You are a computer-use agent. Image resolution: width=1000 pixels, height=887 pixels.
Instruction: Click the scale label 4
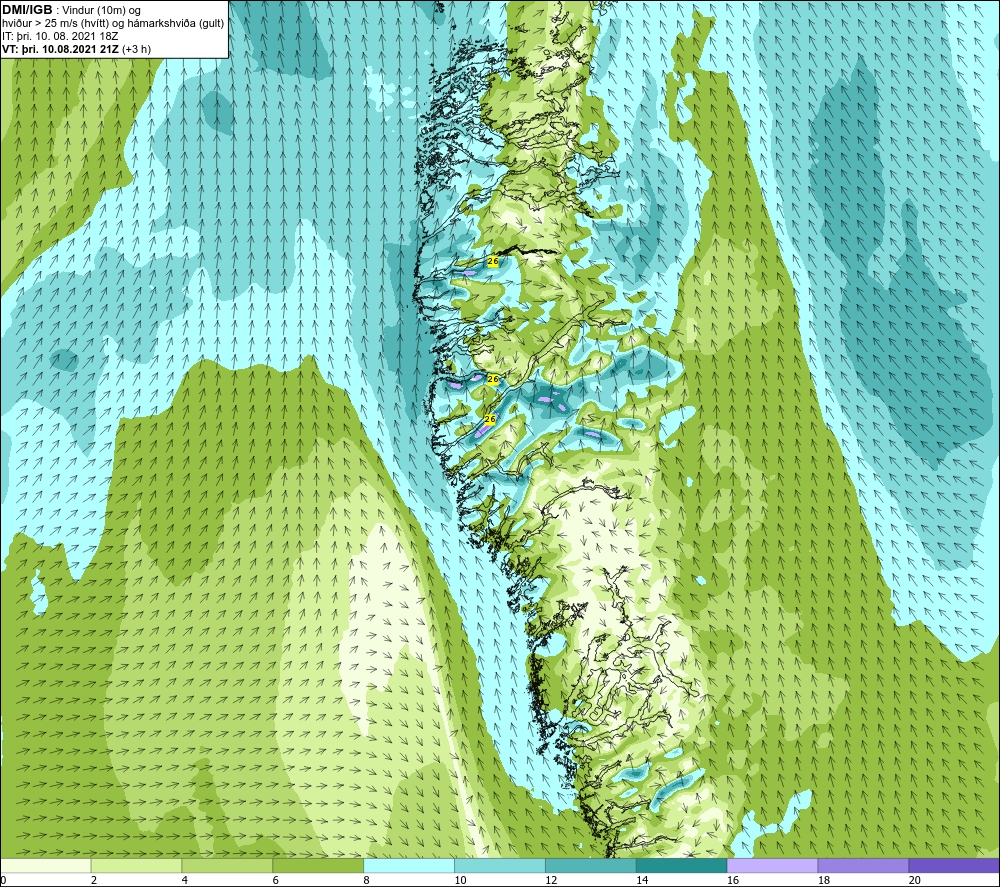click(185, 880)
